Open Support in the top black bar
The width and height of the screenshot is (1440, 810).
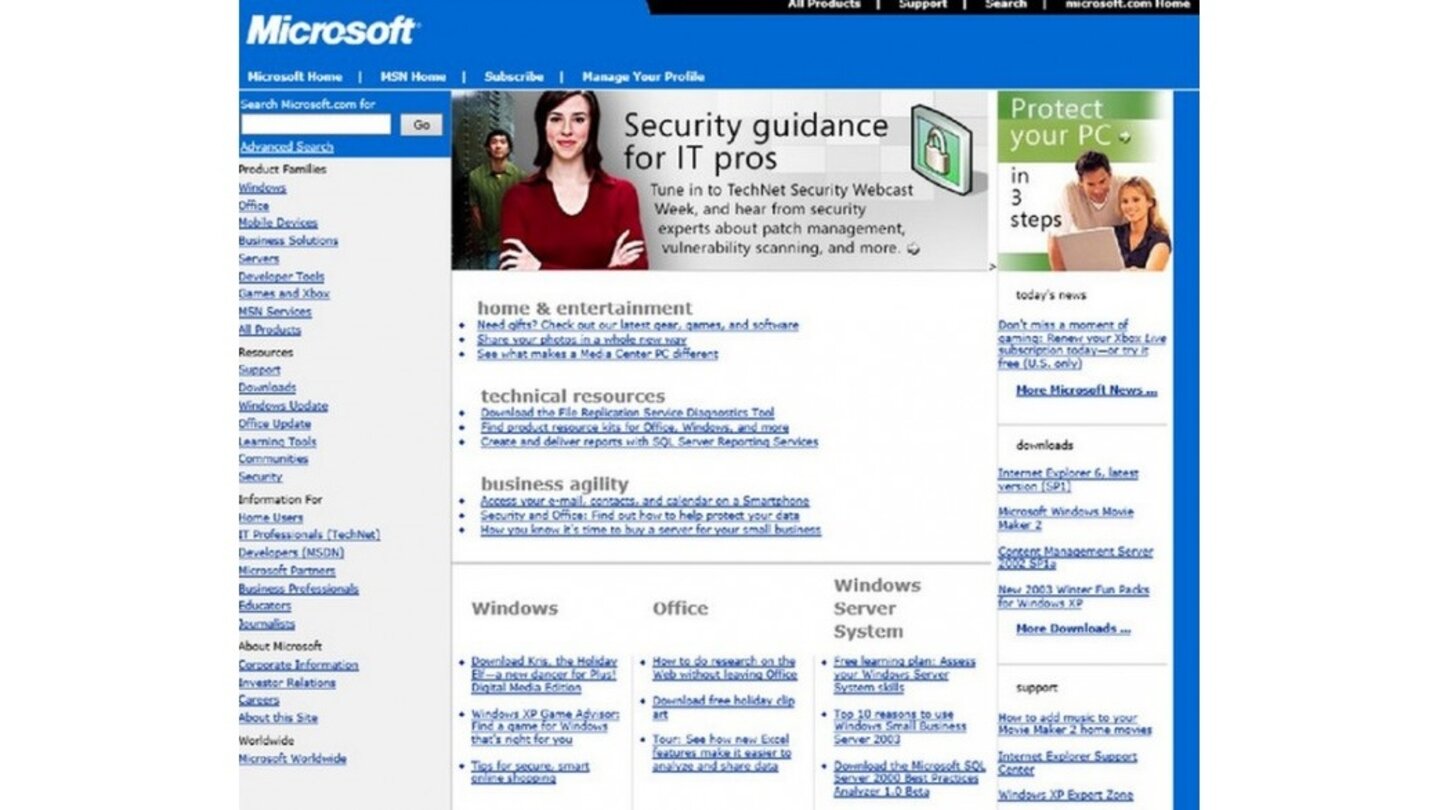pyautogui.click(x=922, y=4)
